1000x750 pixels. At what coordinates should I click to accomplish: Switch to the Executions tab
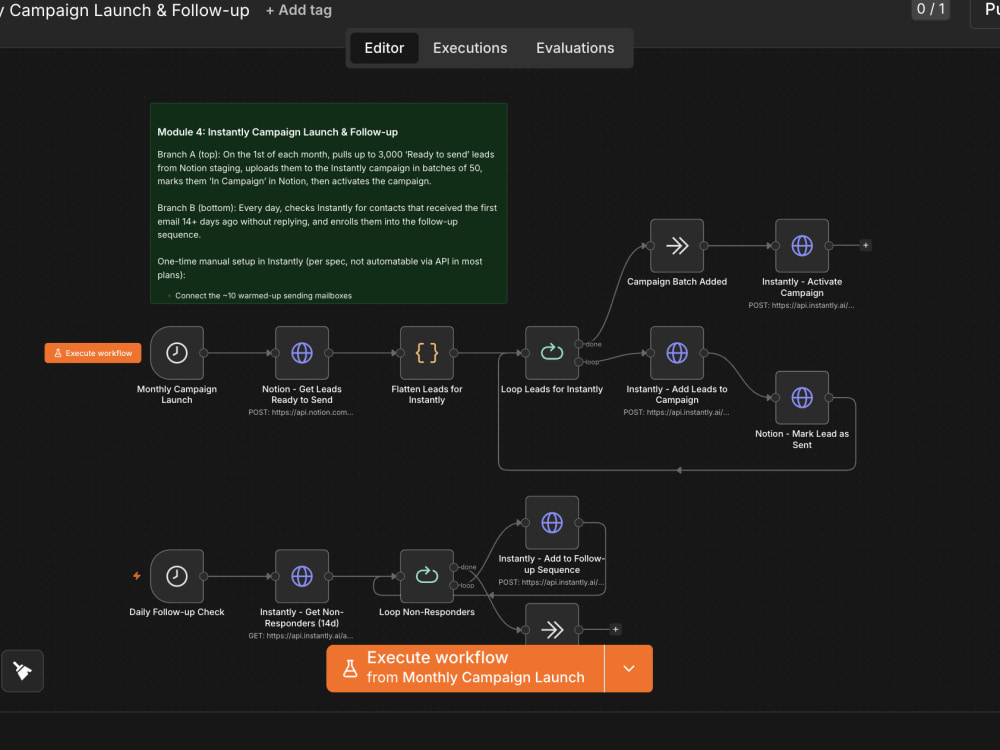click(470, 48)
